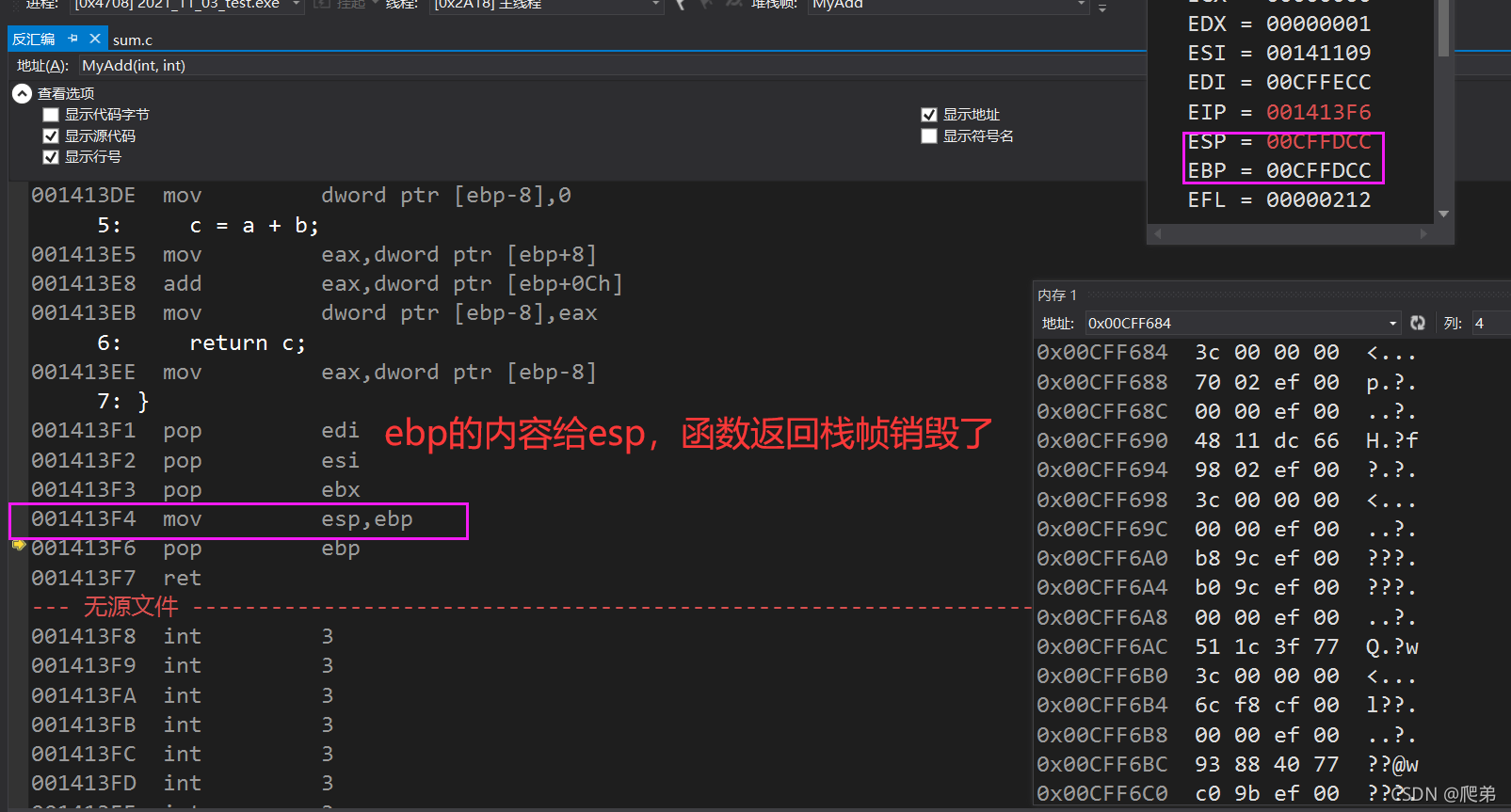
Task: Enable 显示符号名 checkbox
Action: tap(929, 136)
